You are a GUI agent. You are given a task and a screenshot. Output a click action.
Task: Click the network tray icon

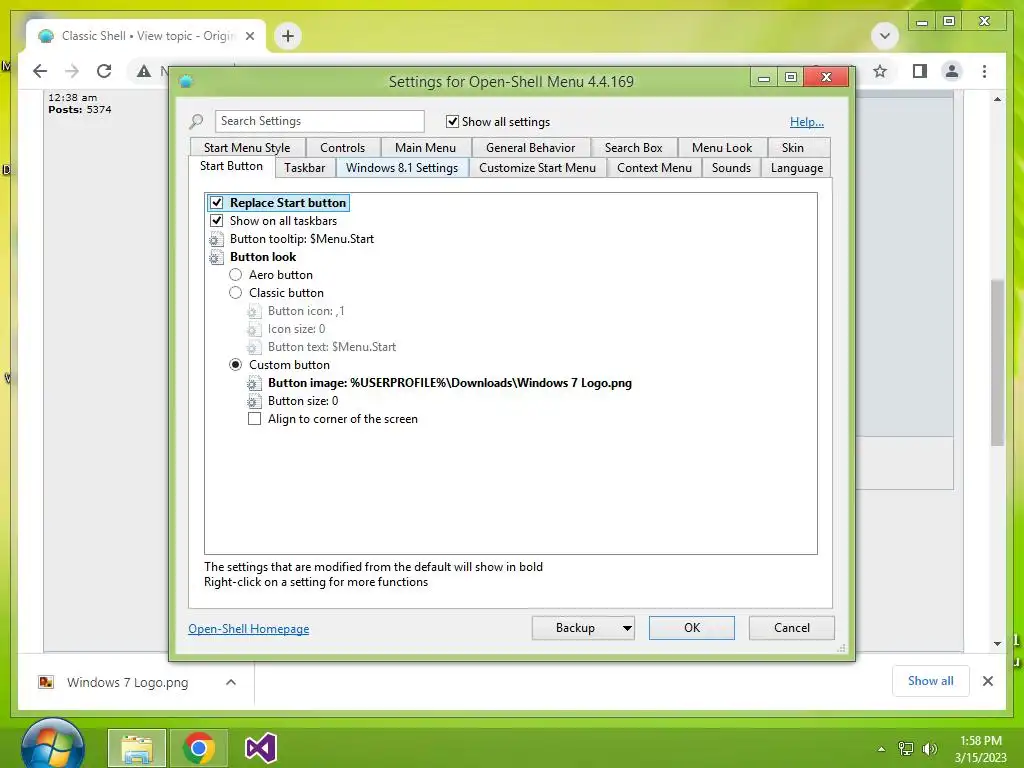(x=906, y=749)
